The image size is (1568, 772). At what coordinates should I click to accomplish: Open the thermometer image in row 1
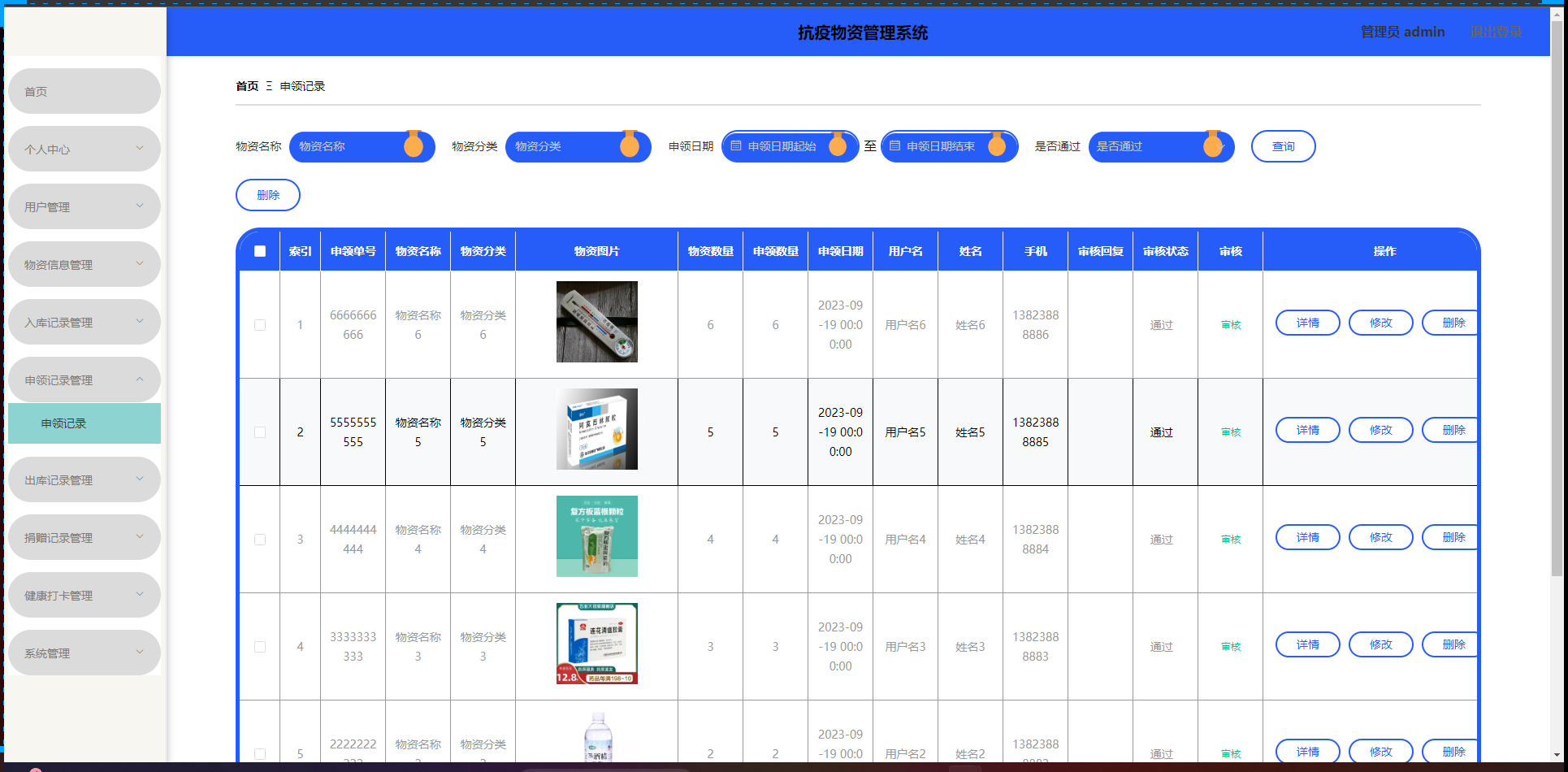597,322
